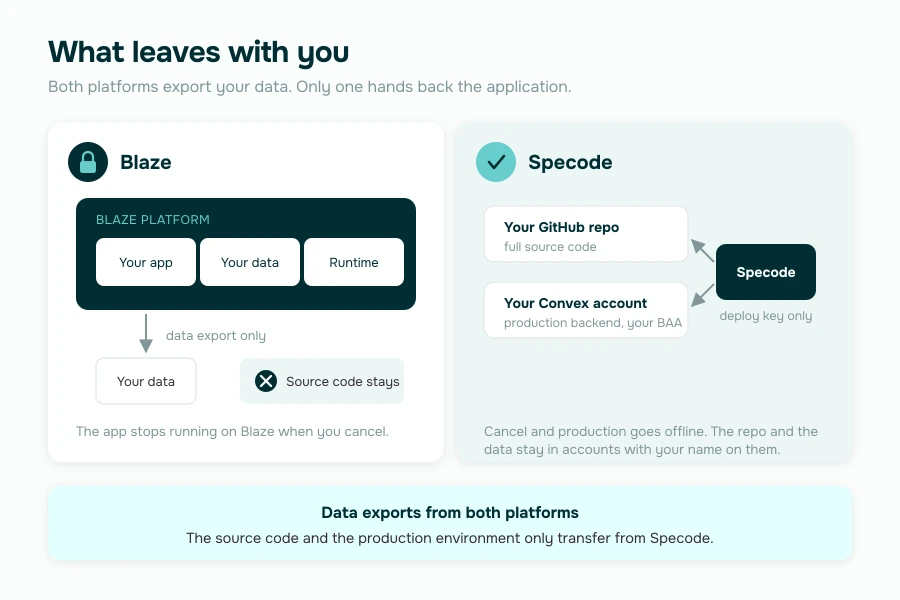Click the Specode card heading

pyautogui.click(x=570, y=162)
